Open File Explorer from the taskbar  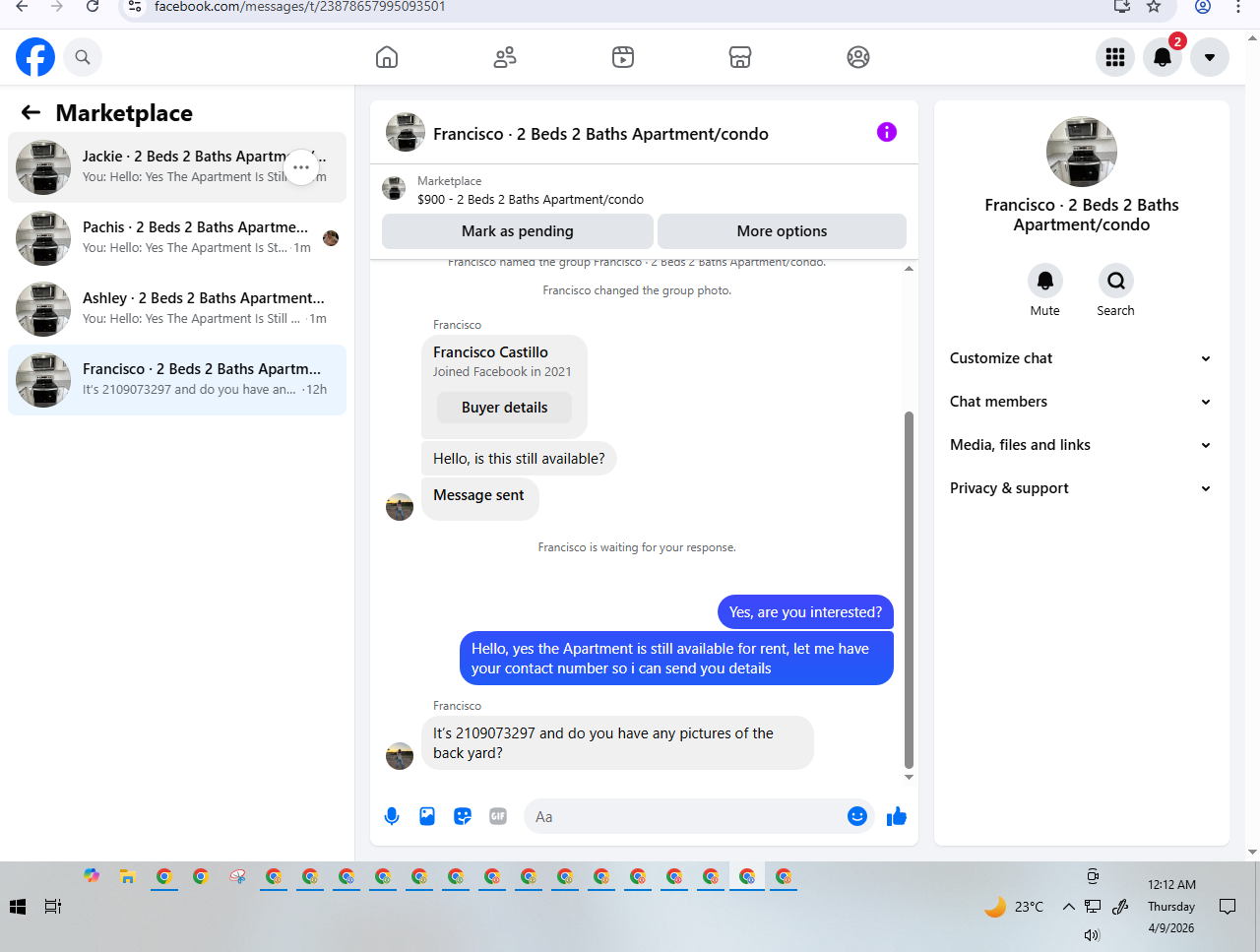point(127,876)
